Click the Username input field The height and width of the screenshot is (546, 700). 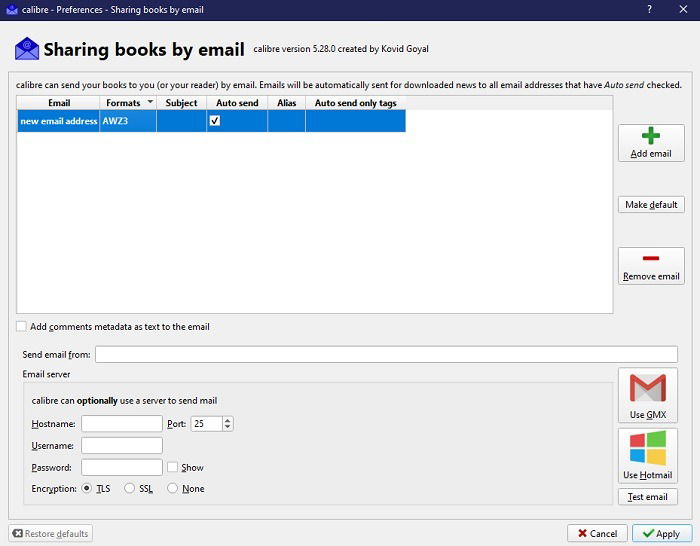coord(122,446)
